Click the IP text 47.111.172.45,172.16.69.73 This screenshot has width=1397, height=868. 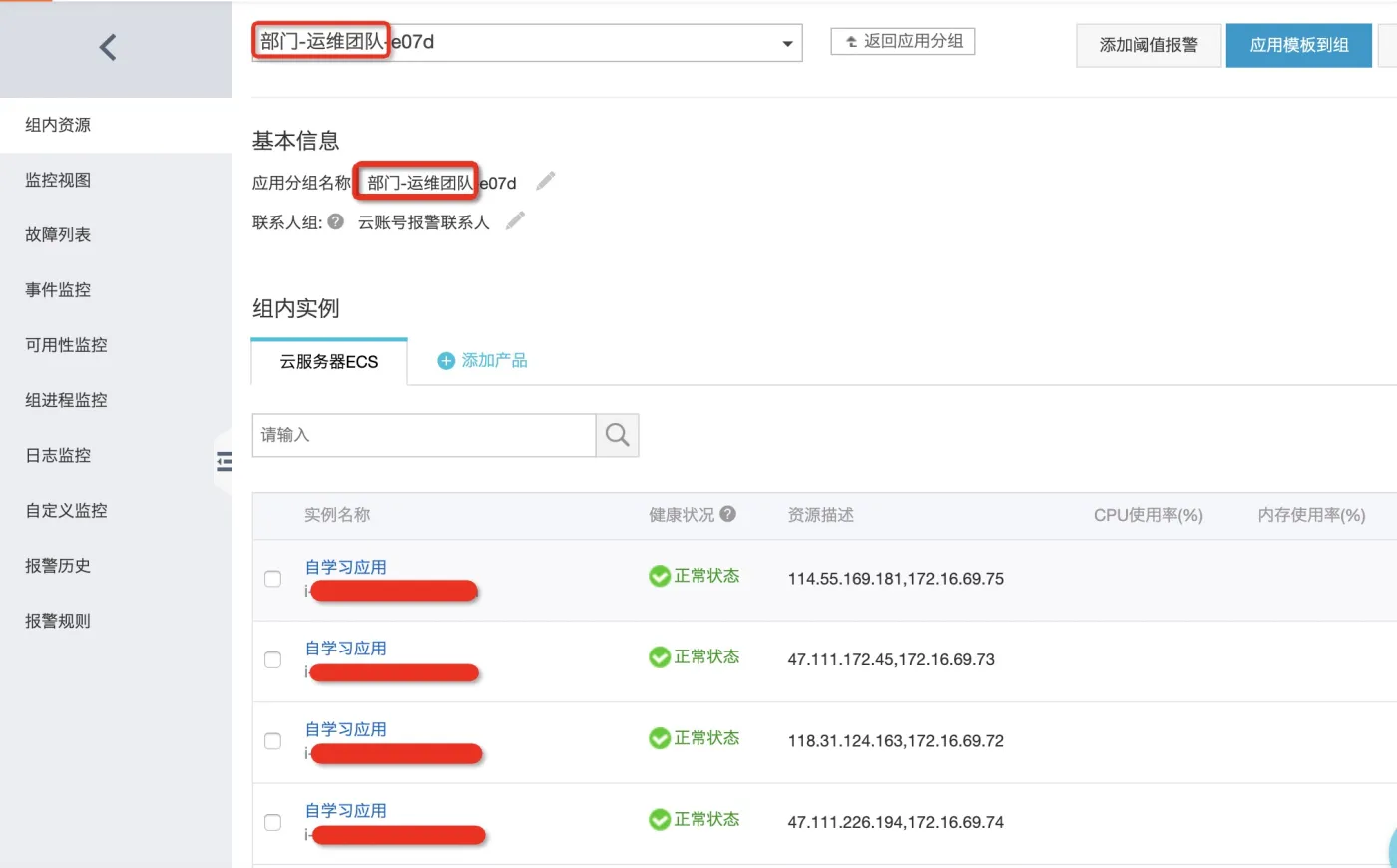[x=891, y=659]
